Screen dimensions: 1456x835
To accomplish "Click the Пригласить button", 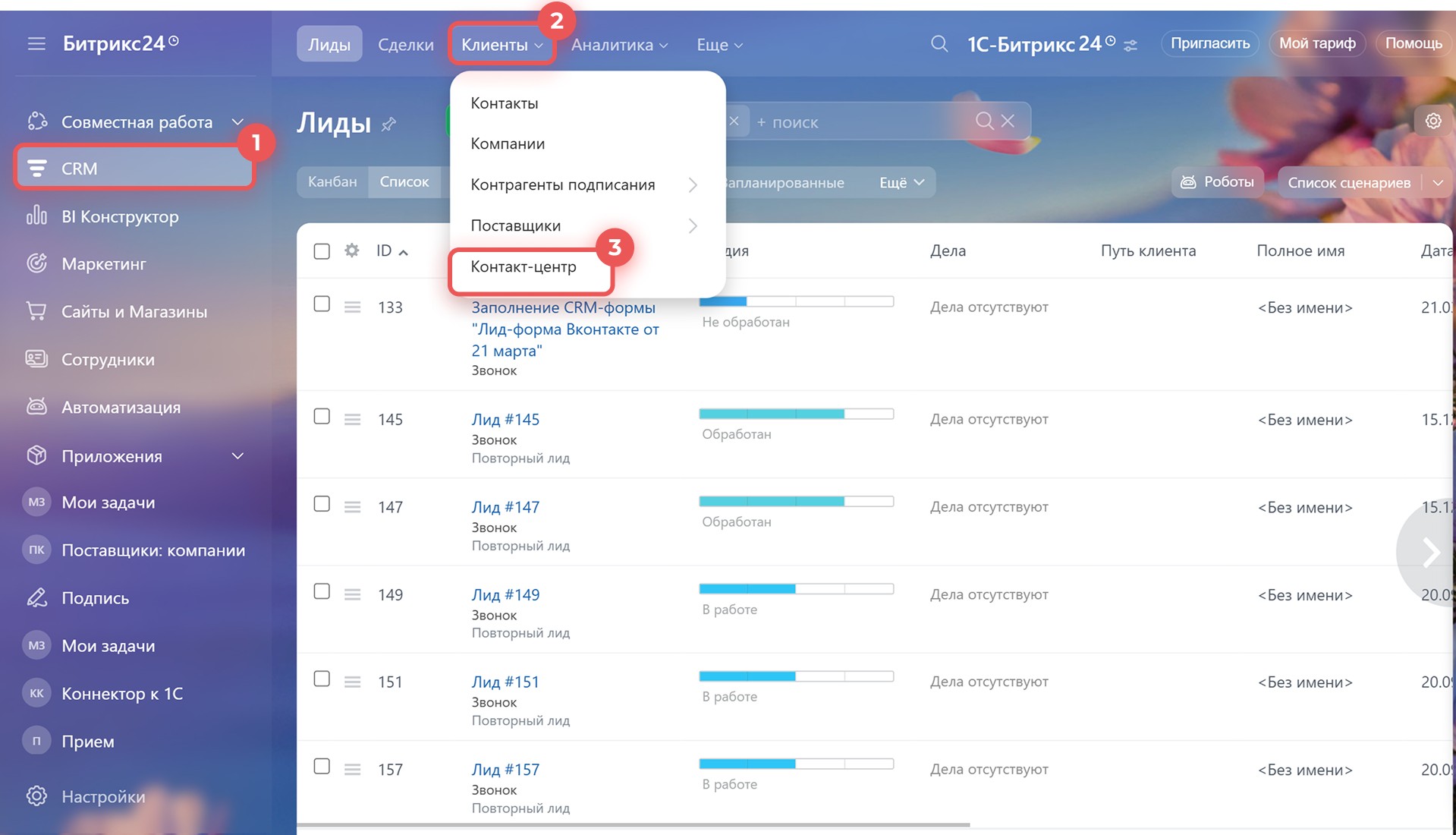I will pyautogui.click(x=1210, y=43).
